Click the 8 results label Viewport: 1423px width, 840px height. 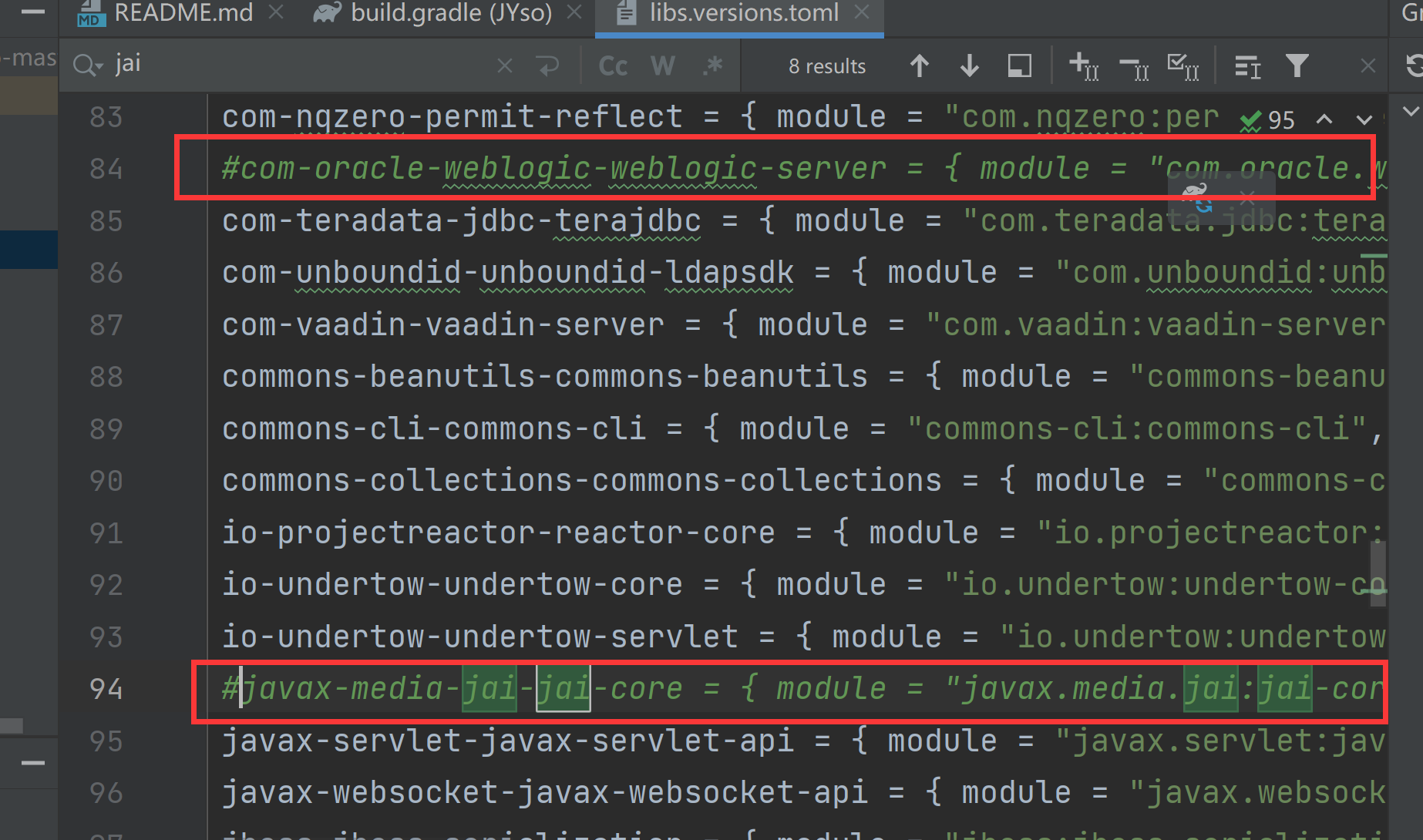click(827, 66)
